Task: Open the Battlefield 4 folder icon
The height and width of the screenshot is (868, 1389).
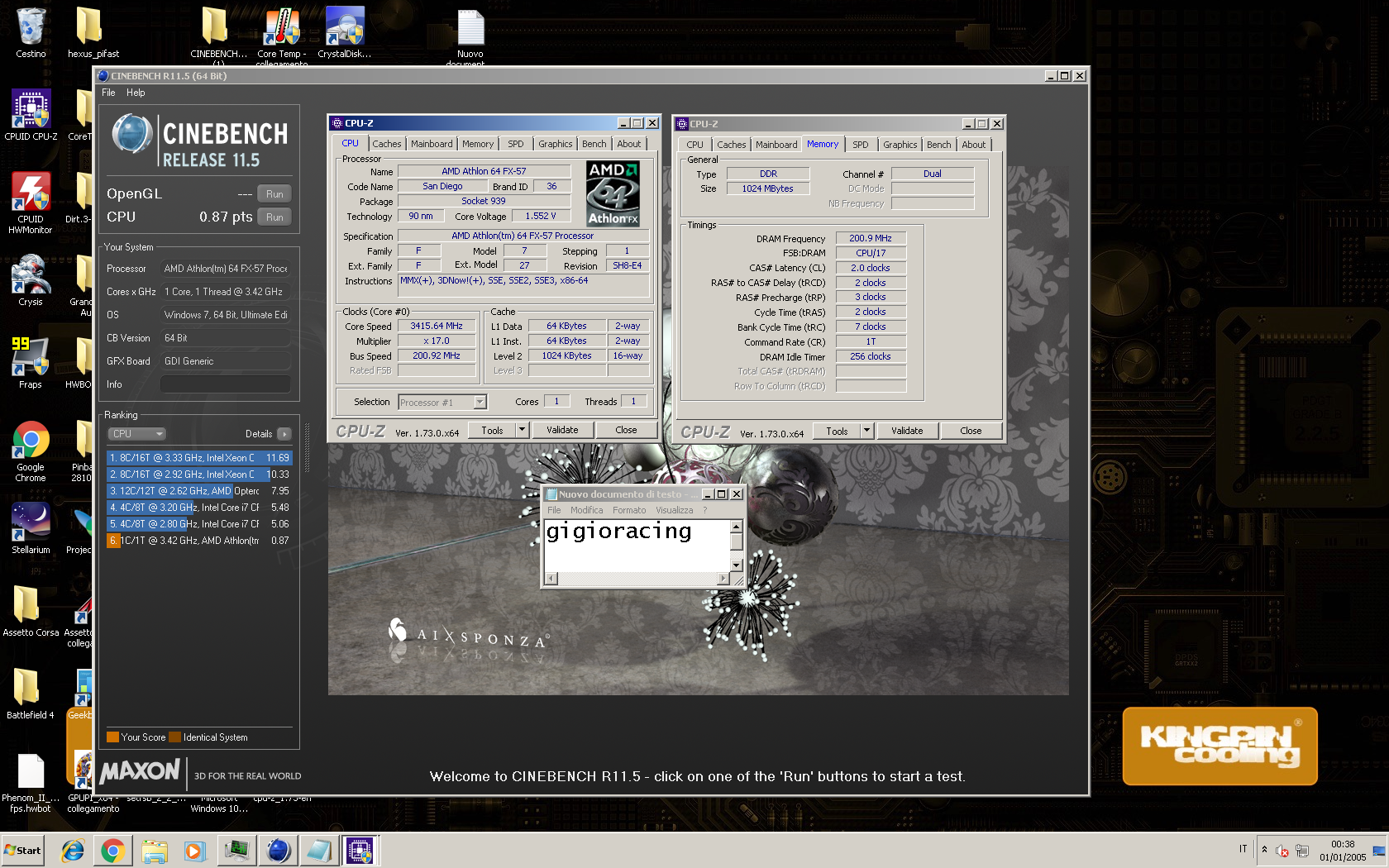Action: tap(31, 693)
